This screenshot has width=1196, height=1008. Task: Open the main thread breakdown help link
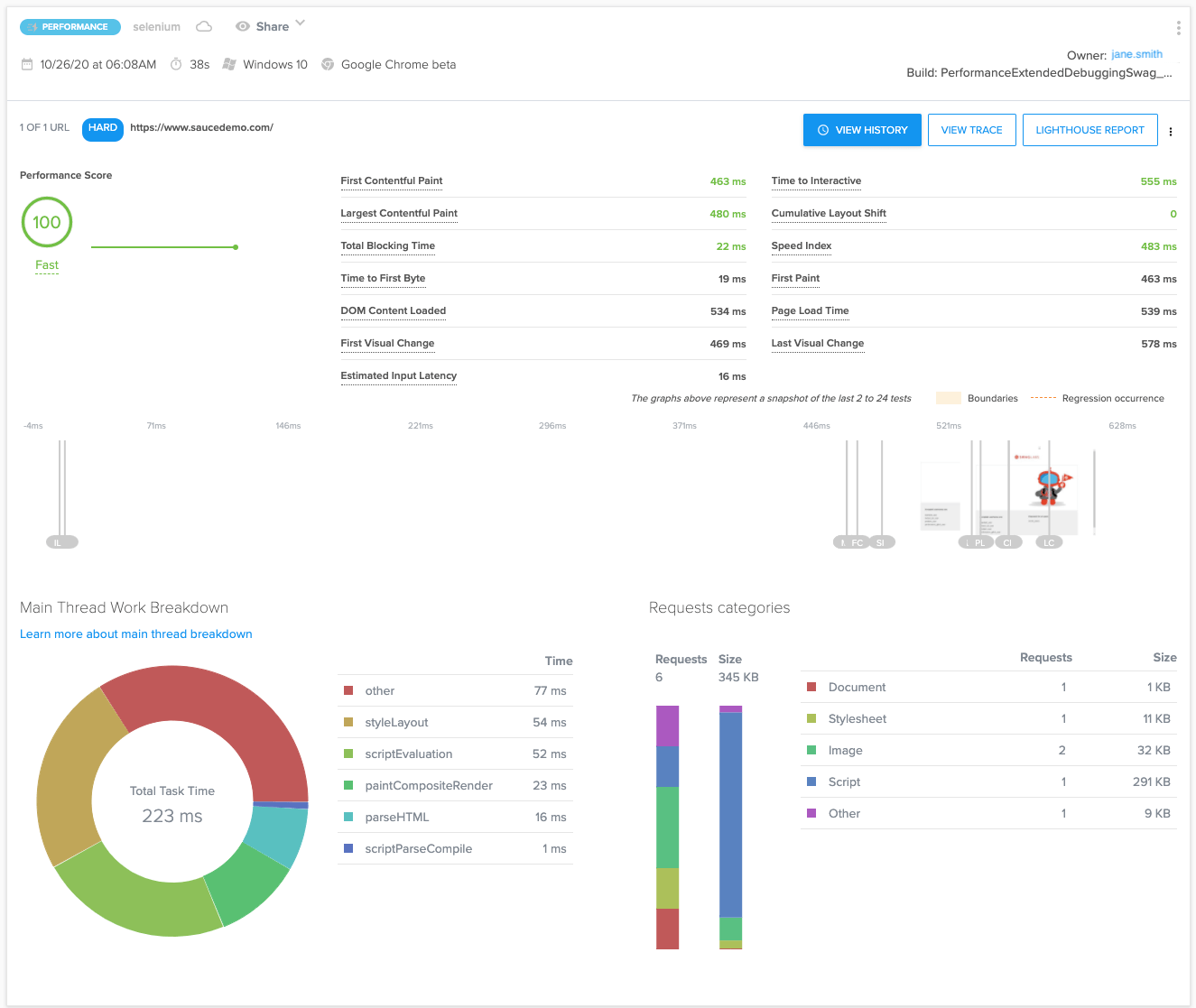click(x=136, y=634)
